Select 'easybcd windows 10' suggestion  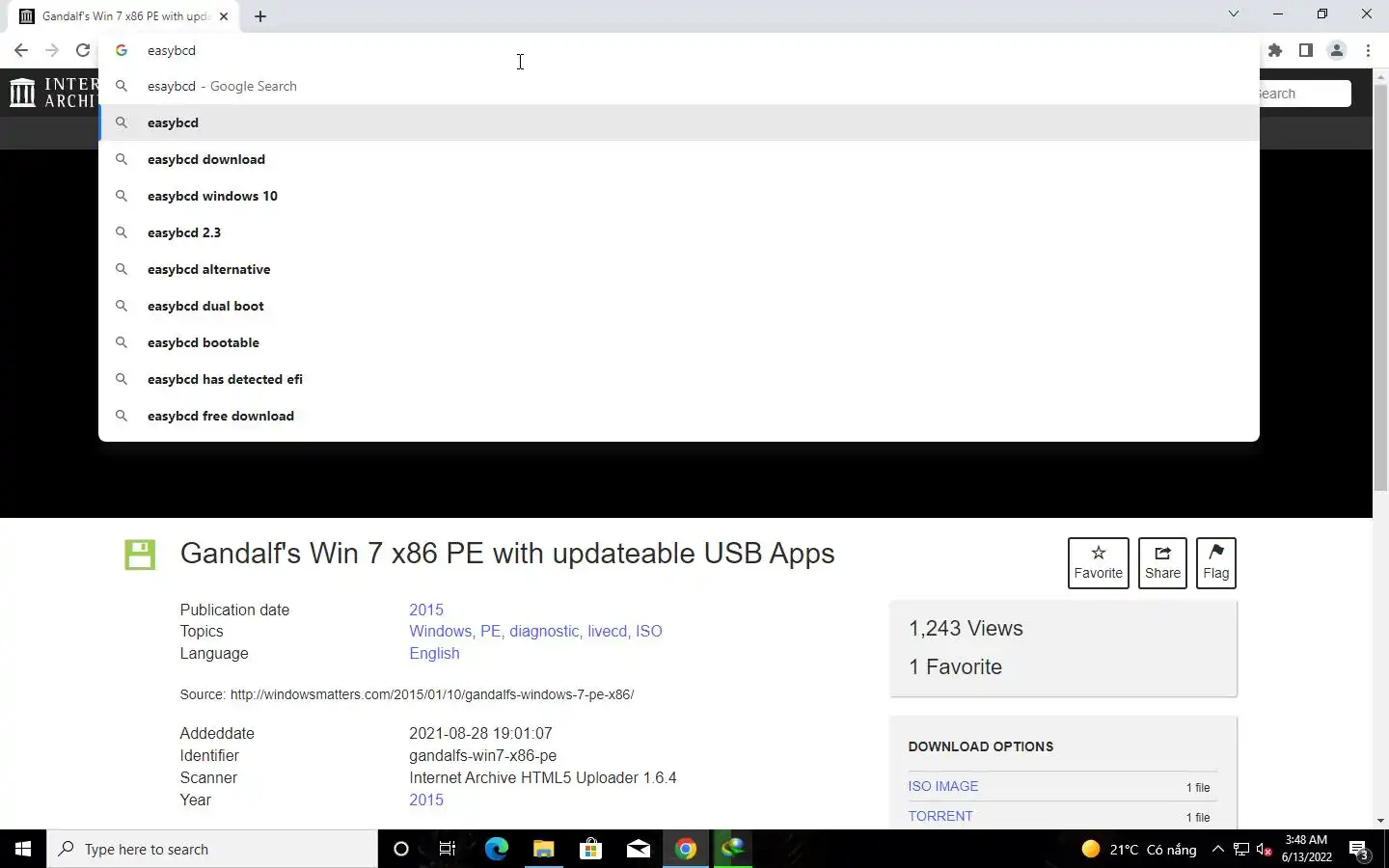click(679, 196)
